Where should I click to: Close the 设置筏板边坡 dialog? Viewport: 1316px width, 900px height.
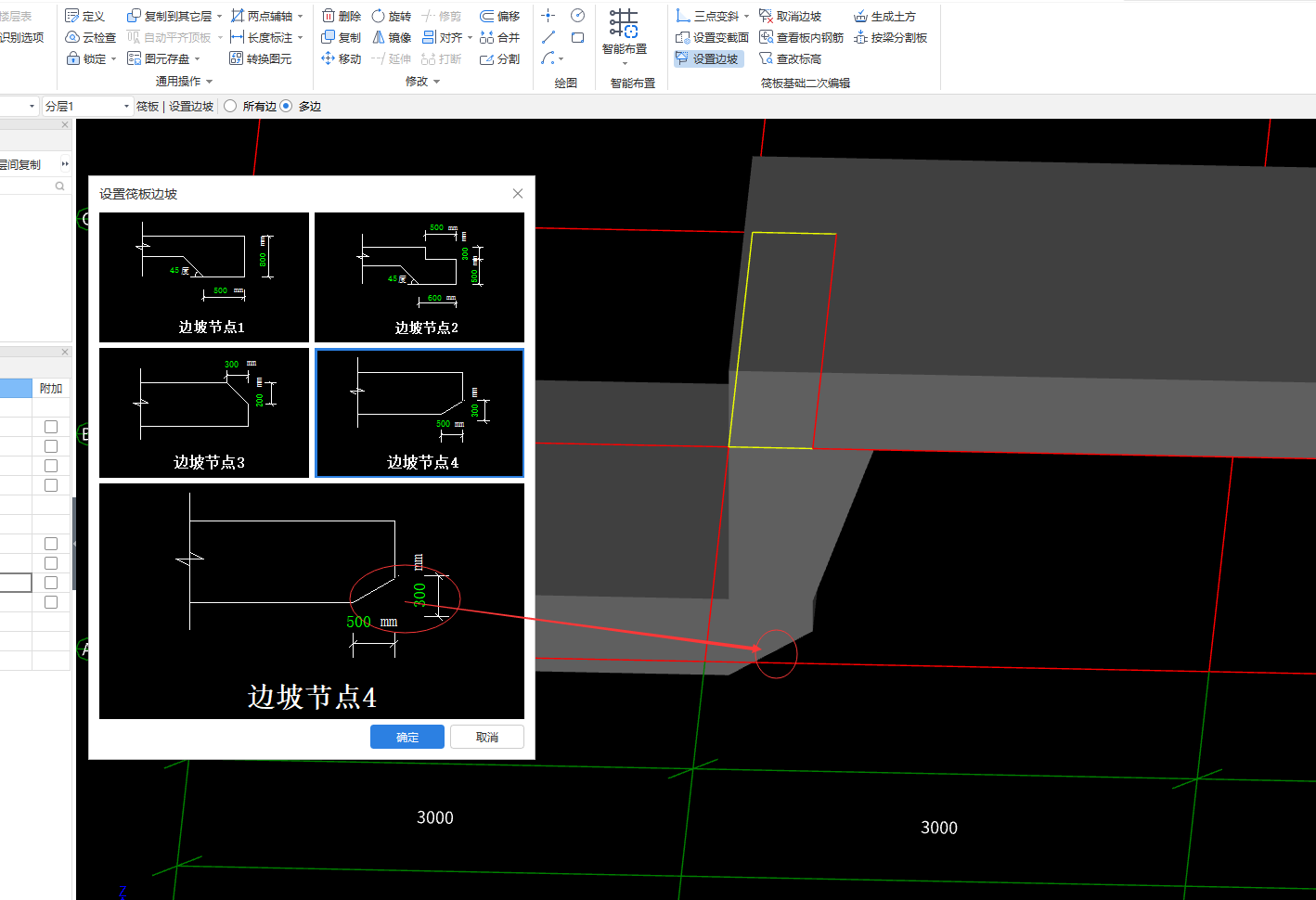point(518,193)
